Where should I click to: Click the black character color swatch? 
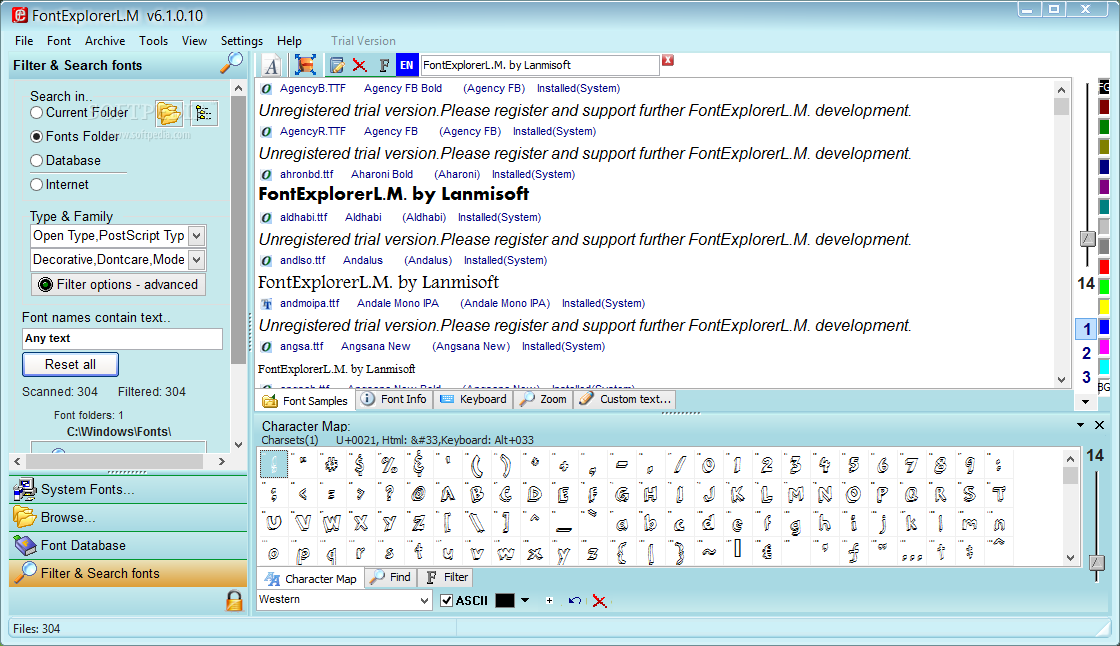tap(505, 600)
